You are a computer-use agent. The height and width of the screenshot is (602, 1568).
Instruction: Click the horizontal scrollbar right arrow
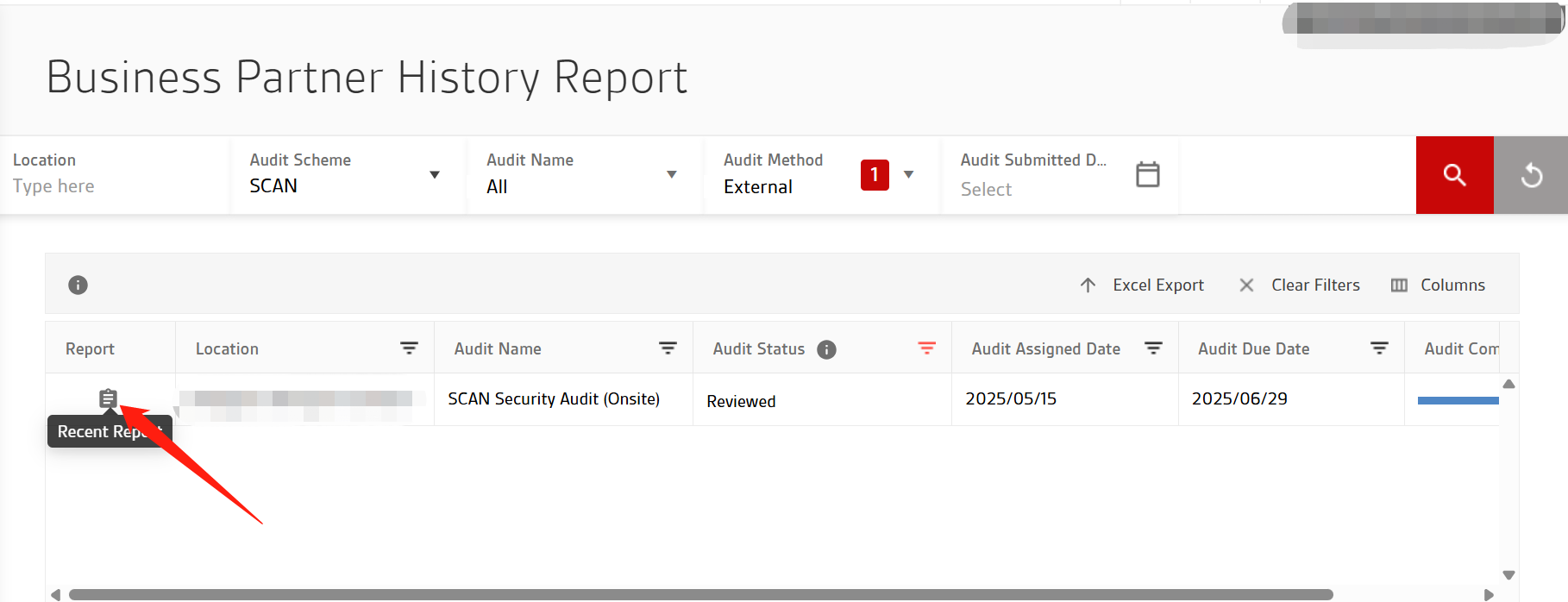coord(1489,594)
